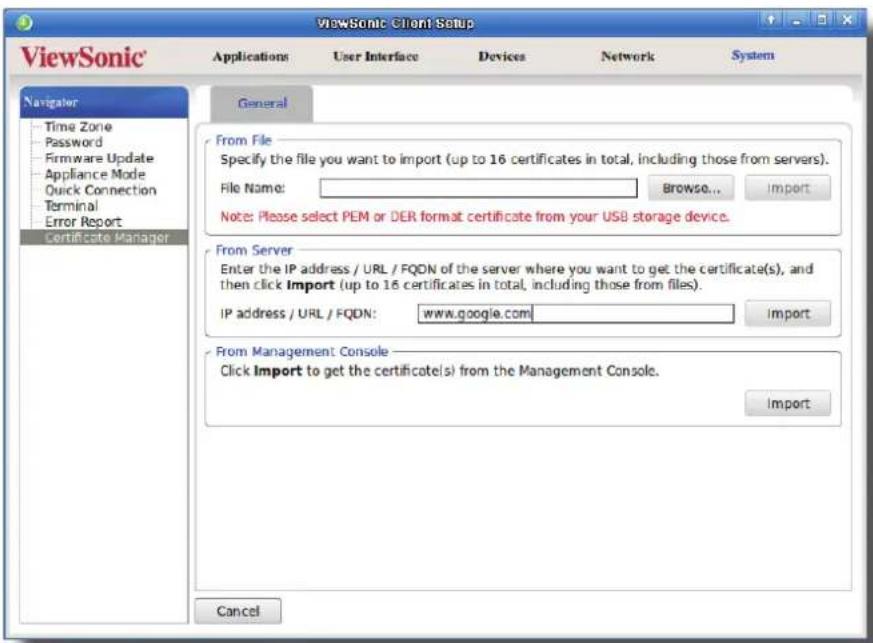873x643 pixels.
Task: Select Password in Navigator
Action: [73, 143]
